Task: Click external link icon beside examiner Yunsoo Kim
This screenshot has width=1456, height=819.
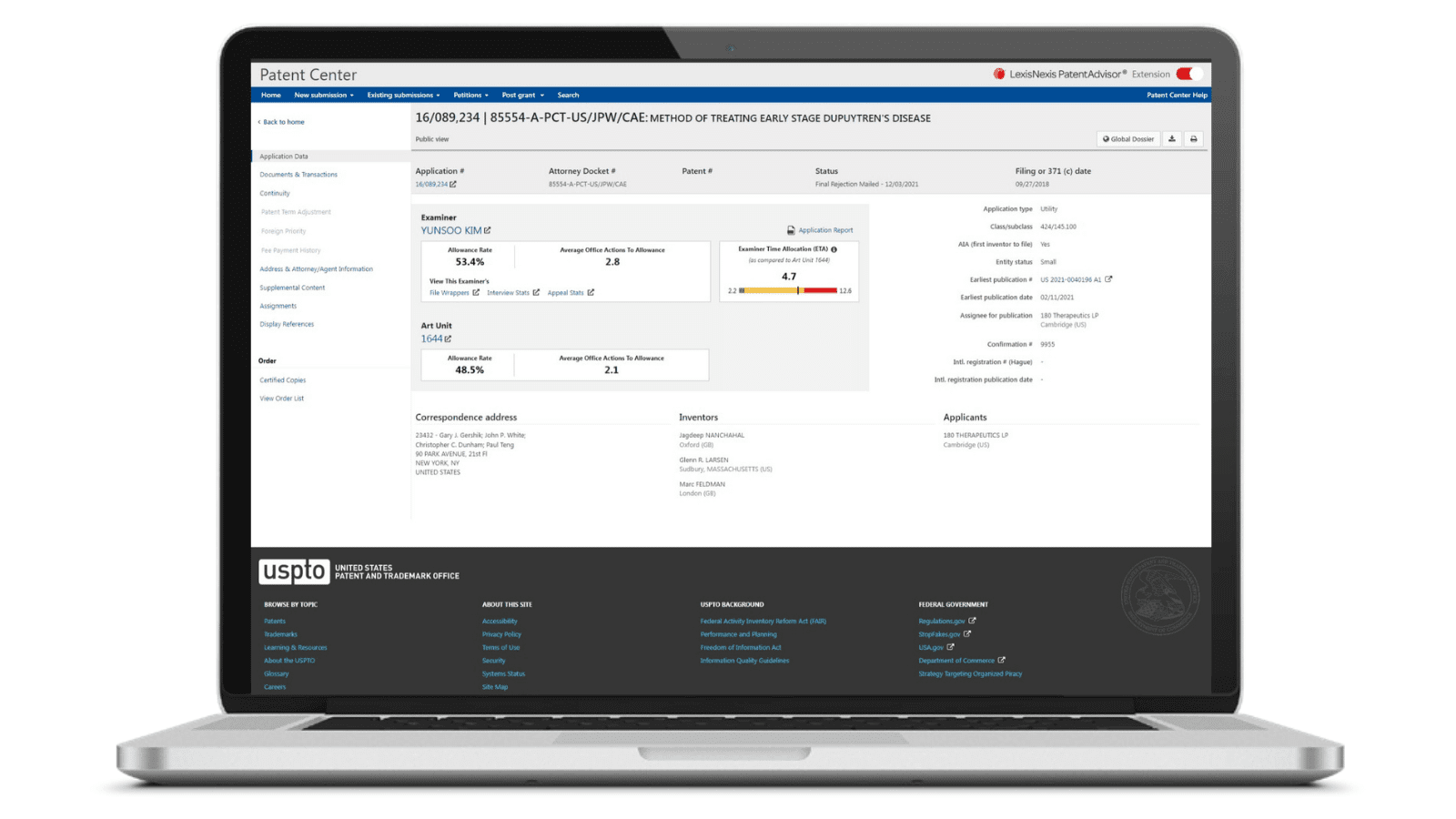Action: click(488, 230)
